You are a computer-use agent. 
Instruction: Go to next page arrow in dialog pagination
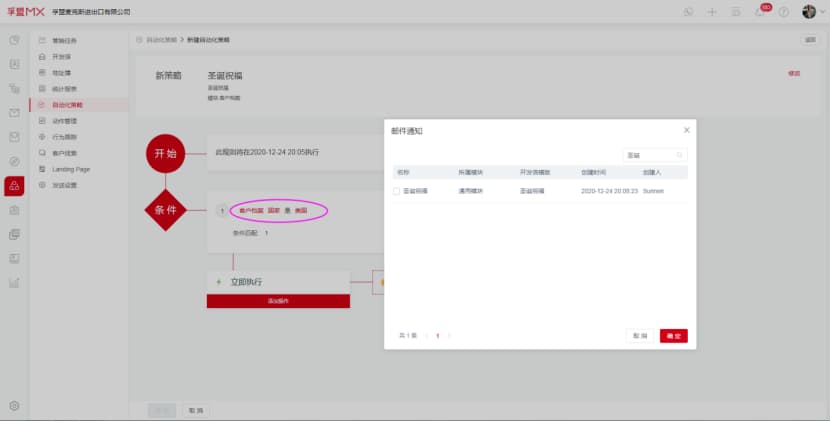pyautogui.click(x=449, y=336)
